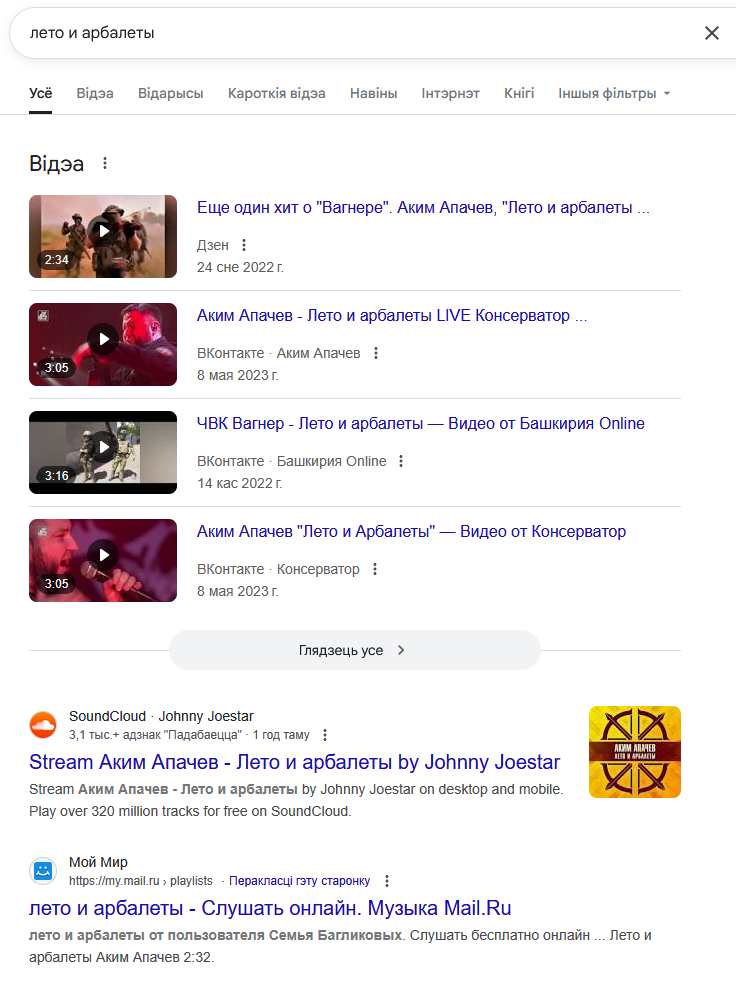Image resolution: width=736 pixels, height=981 pixels.
Task: Click the Мой Мир favicon icon
Action: 43,871
